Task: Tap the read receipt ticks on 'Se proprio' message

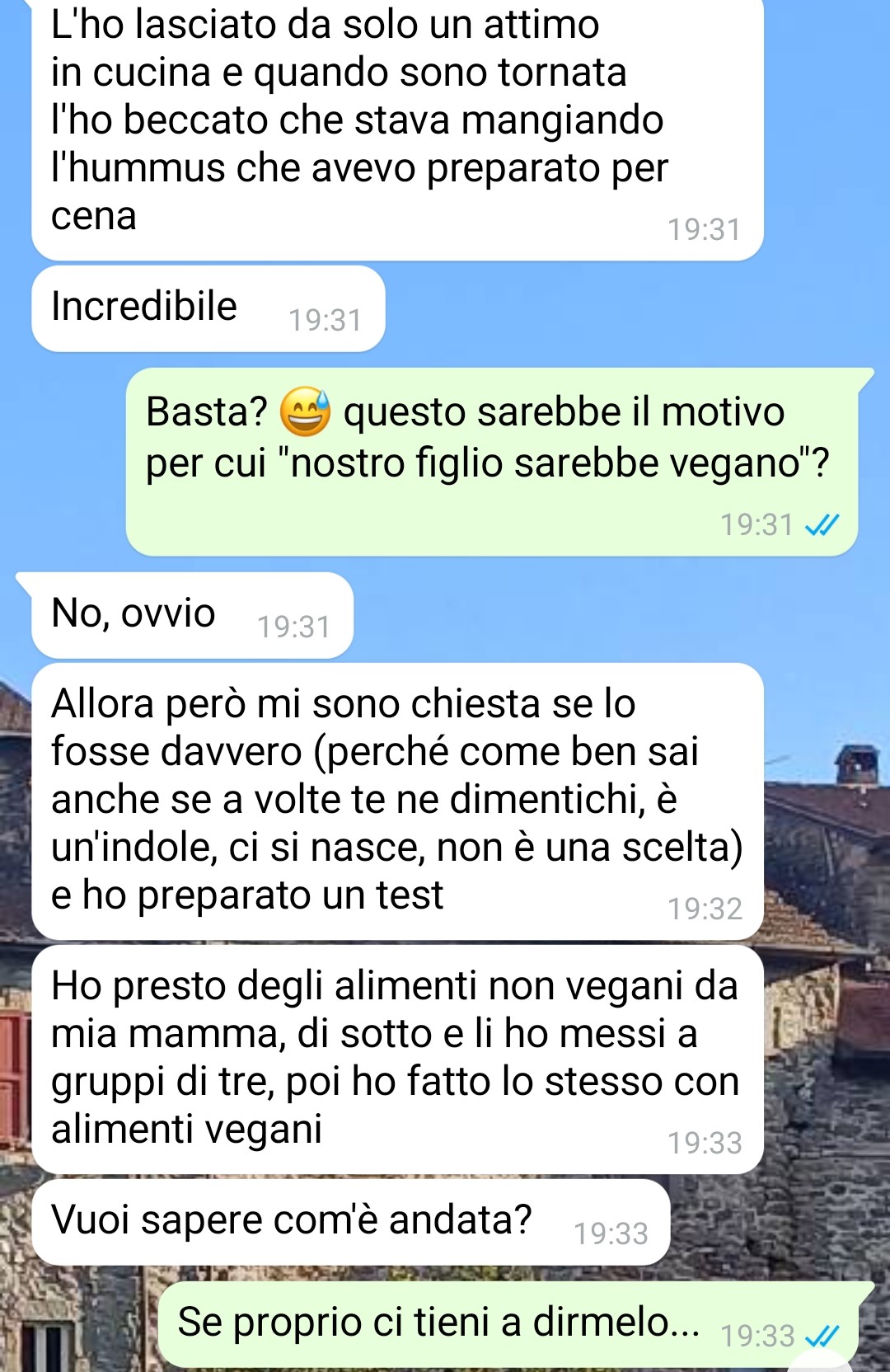Action: pos(822,1335)
